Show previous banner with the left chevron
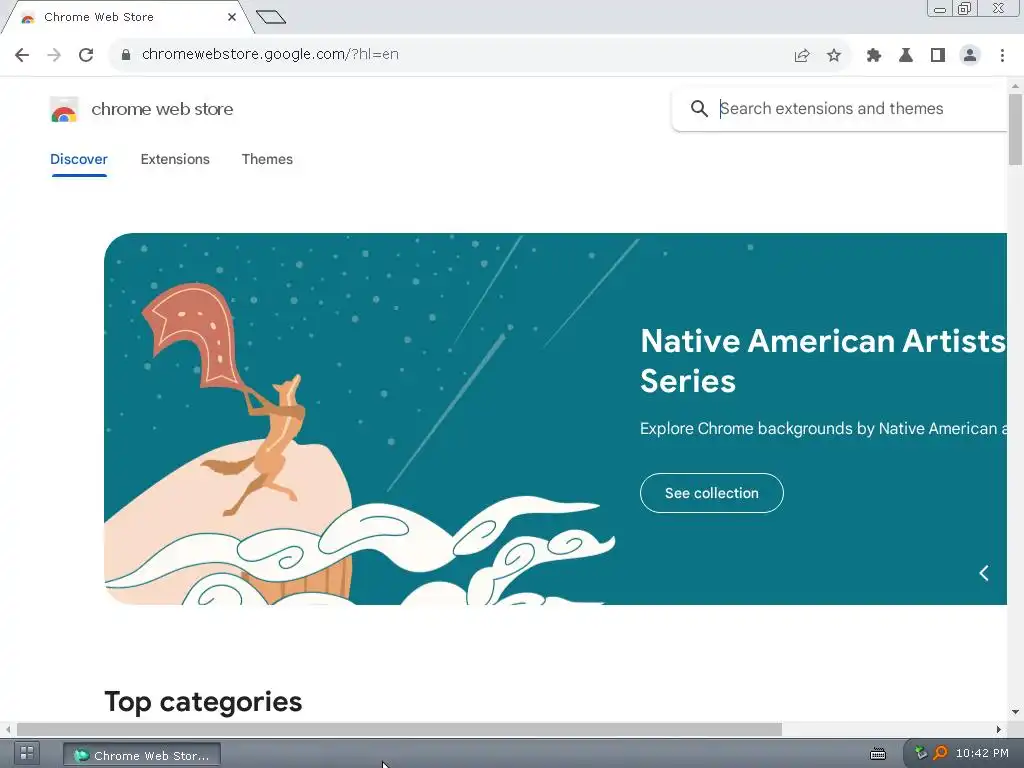 click(x=984, y=573)
